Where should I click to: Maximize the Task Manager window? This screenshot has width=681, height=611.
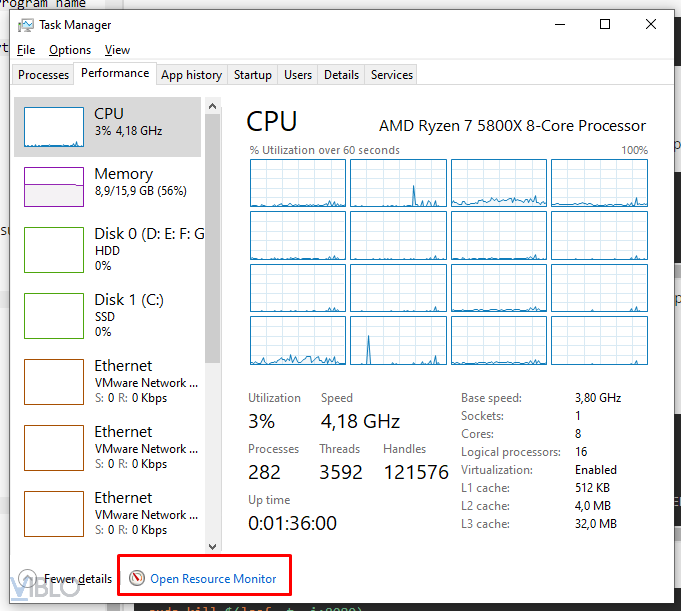[x=605, y=24]
